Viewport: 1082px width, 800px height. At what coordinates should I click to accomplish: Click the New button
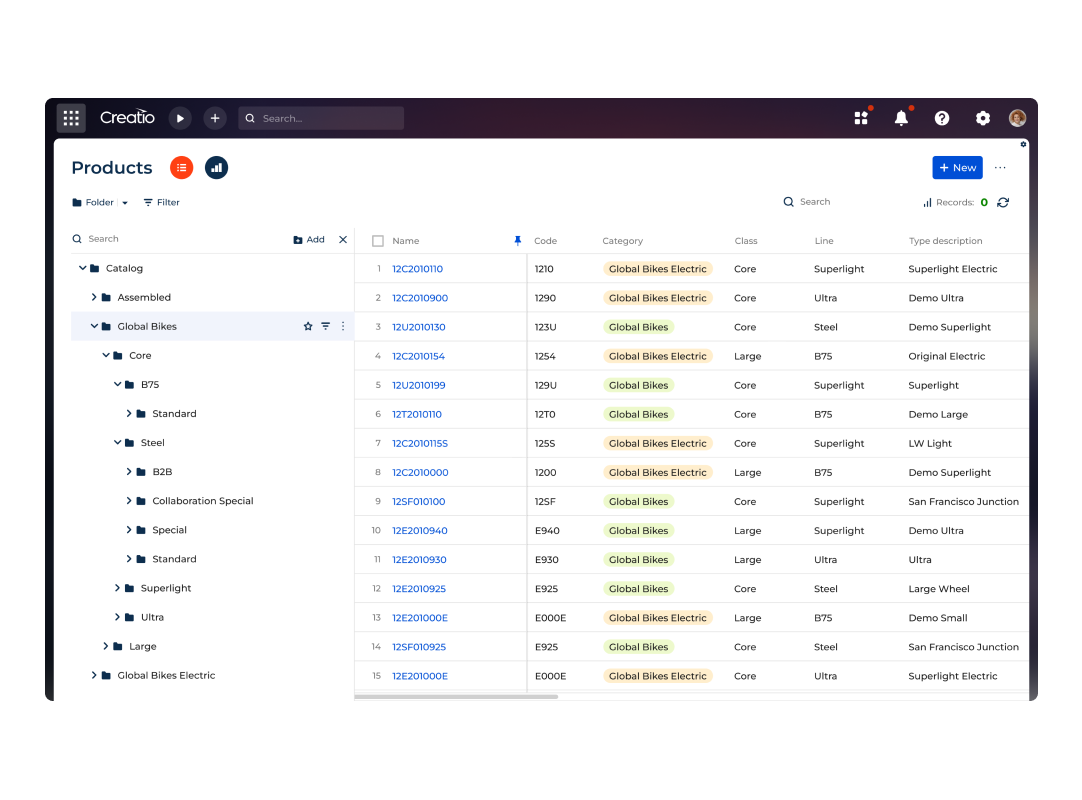pyautogui.click(x=957, y=168)
